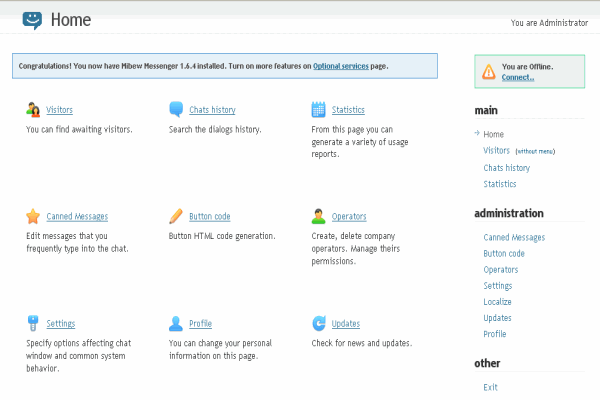Viewport: 600px width, 400px height.
Task: Open Updates link in main content
Action: [x=346, y=324]
